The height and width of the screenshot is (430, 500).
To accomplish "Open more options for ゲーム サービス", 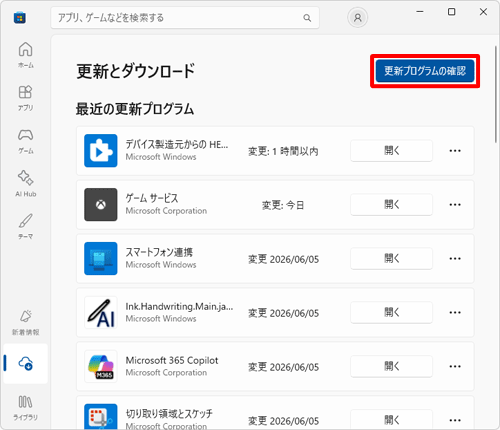I will pos(455,205).
